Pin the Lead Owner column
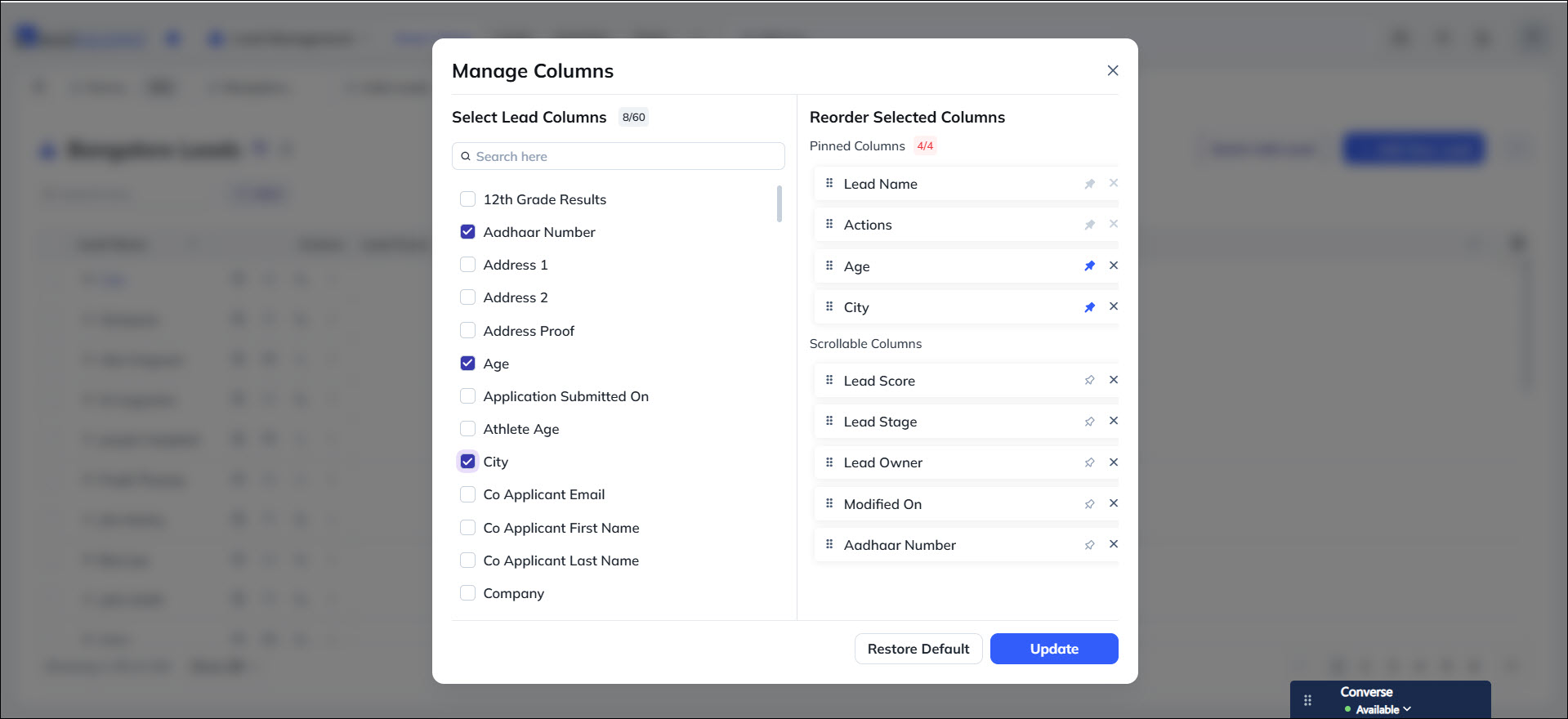 coord(1089,462)
